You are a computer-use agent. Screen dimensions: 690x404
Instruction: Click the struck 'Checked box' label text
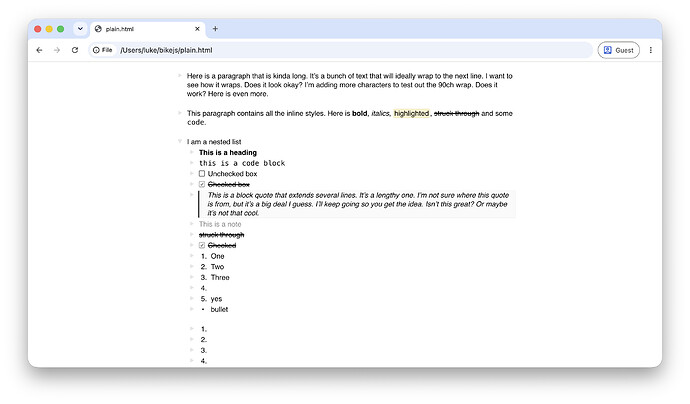(x=229, y=184)
